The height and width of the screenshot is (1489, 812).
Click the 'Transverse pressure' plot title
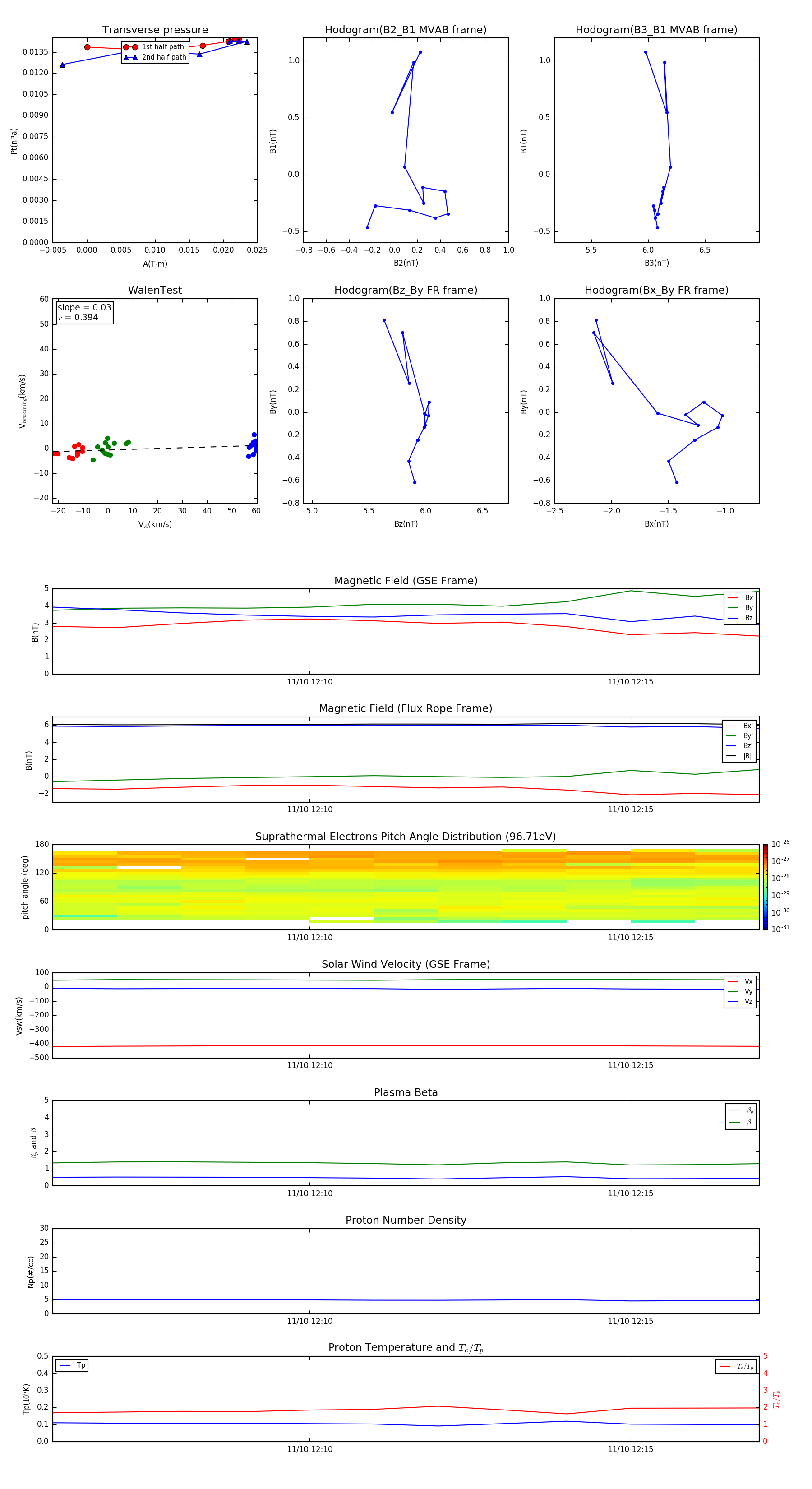pos(155,30)
